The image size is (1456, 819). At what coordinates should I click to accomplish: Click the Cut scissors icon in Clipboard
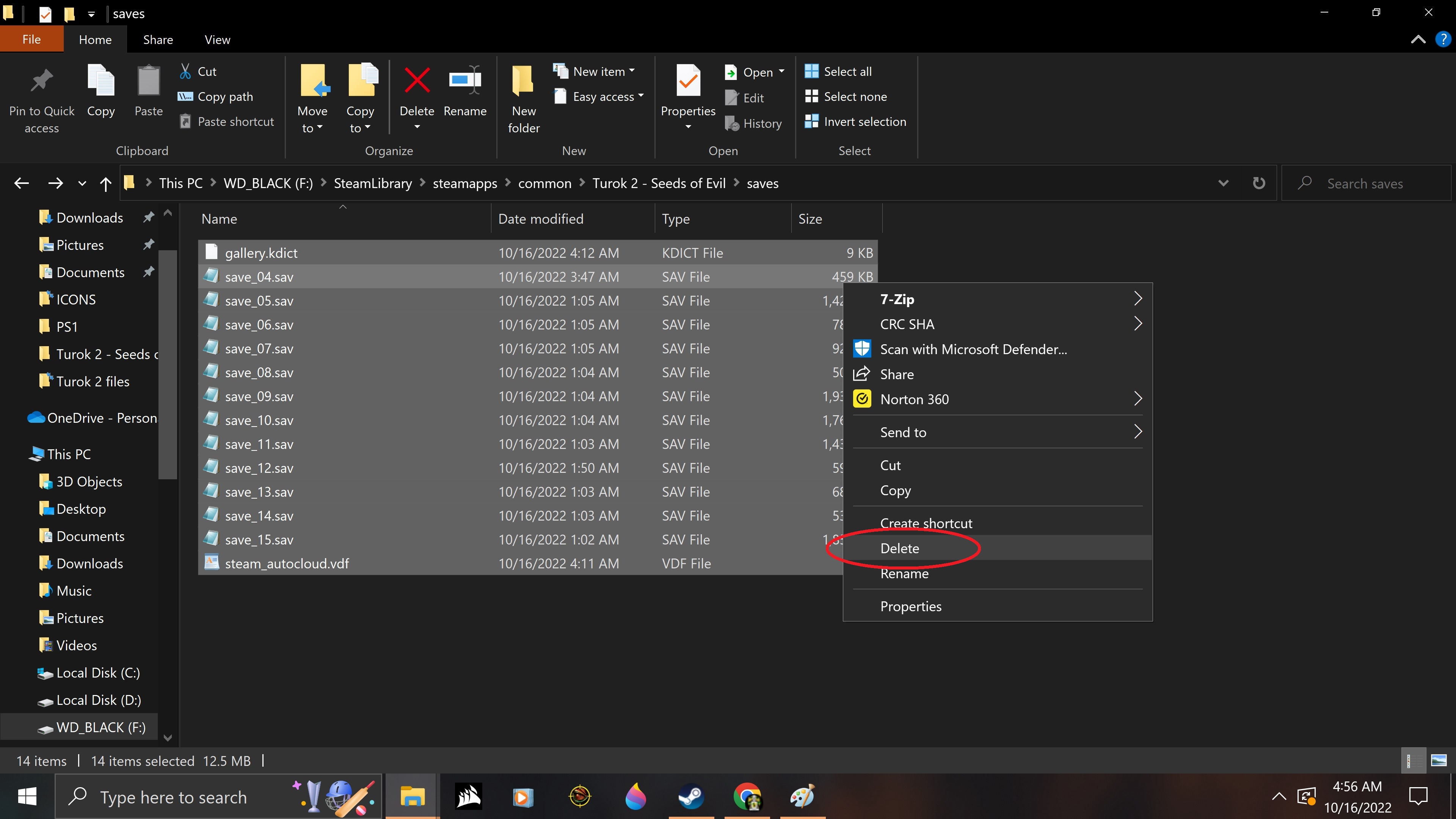(x=185, y=71)
